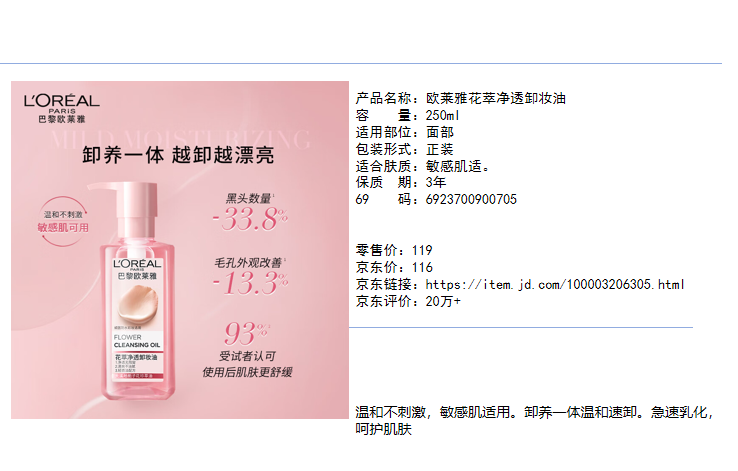Click the 敏感肌可用 circular badge
This screenshot has height=471, width=738.
coord(63,221)
